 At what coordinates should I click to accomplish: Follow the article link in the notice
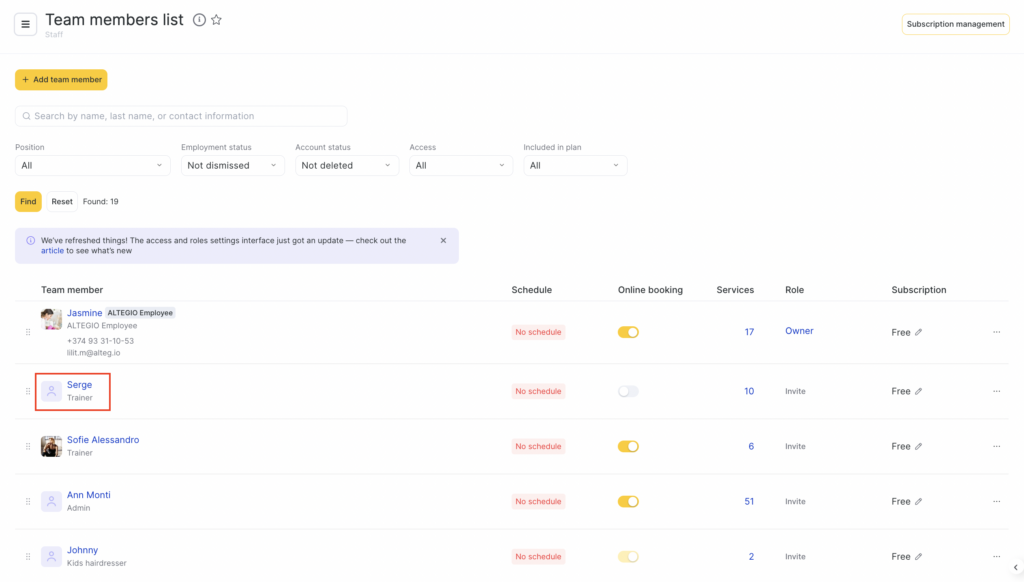click(x=52, y=251)
